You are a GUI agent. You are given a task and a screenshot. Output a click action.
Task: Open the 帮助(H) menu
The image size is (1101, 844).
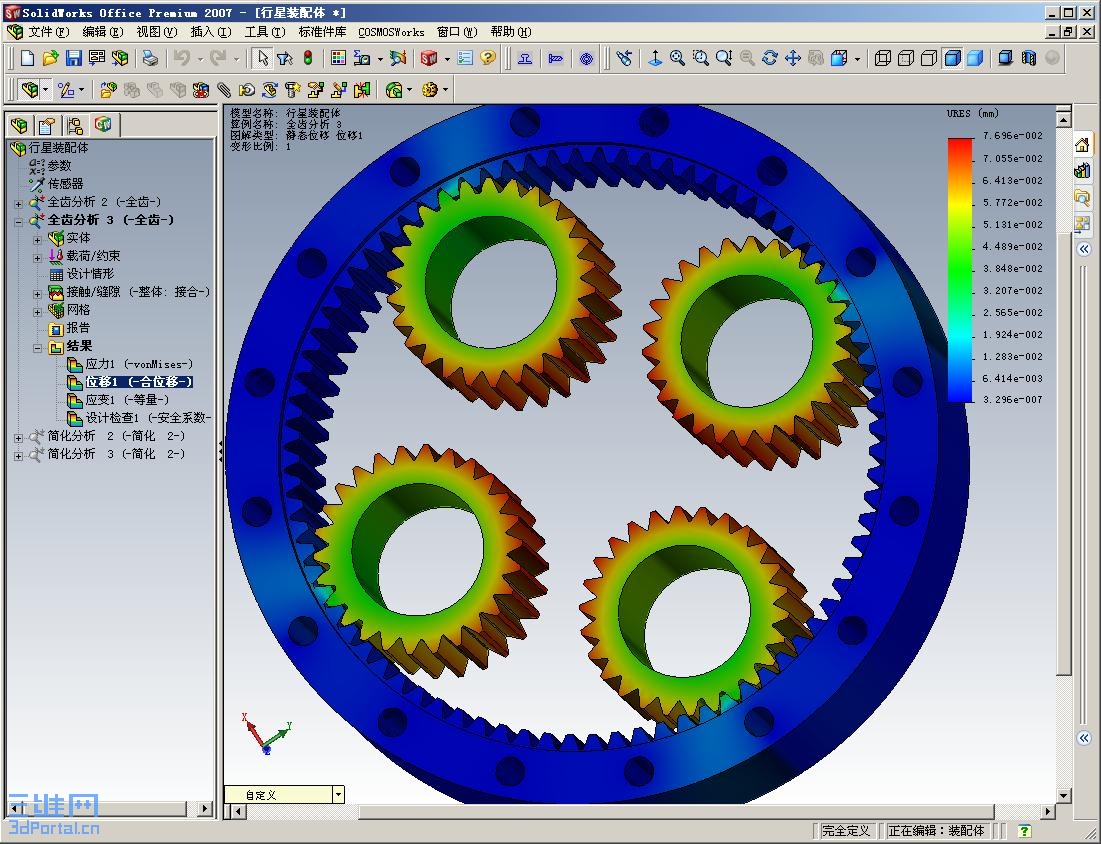510,32
